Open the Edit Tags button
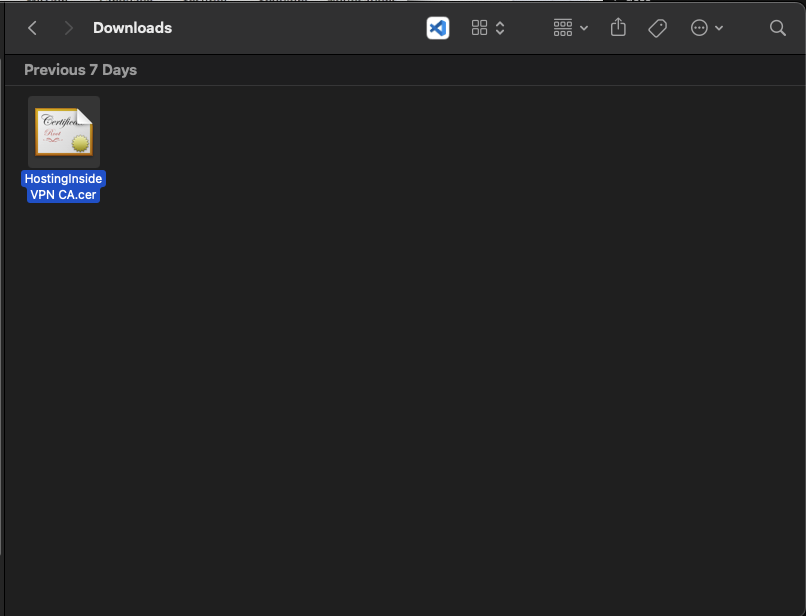806x616 pixels. pos(657,28)
